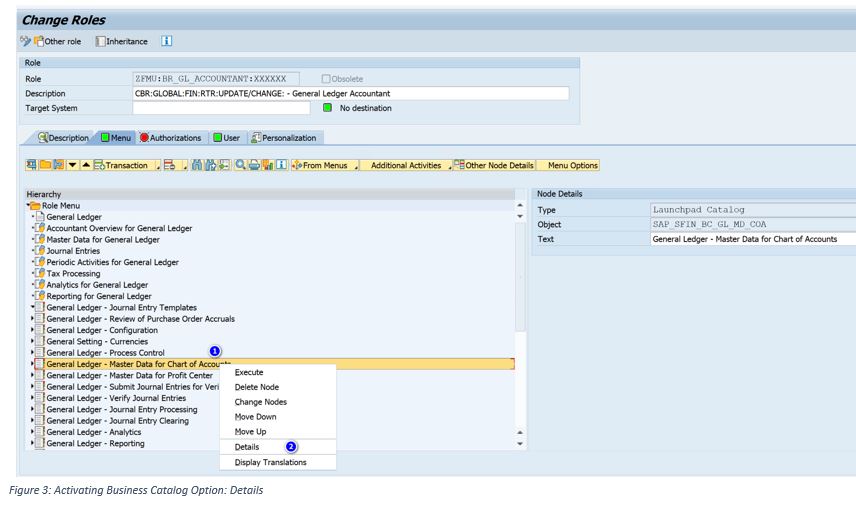Screen dimensions: 856x507
Task: Click the Target System input field
Action: coord(221,108)
